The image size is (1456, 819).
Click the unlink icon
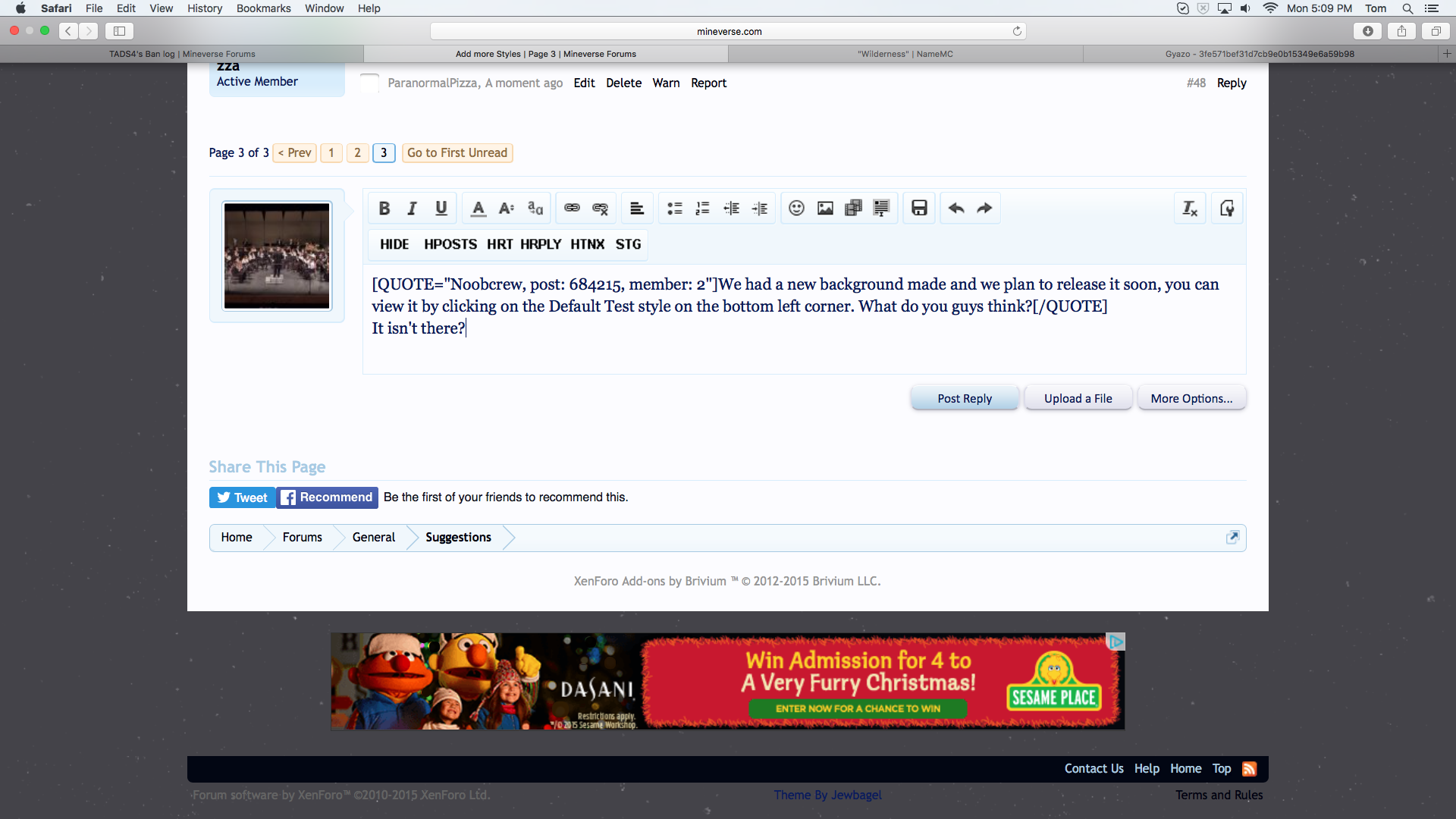click(600, 209)
